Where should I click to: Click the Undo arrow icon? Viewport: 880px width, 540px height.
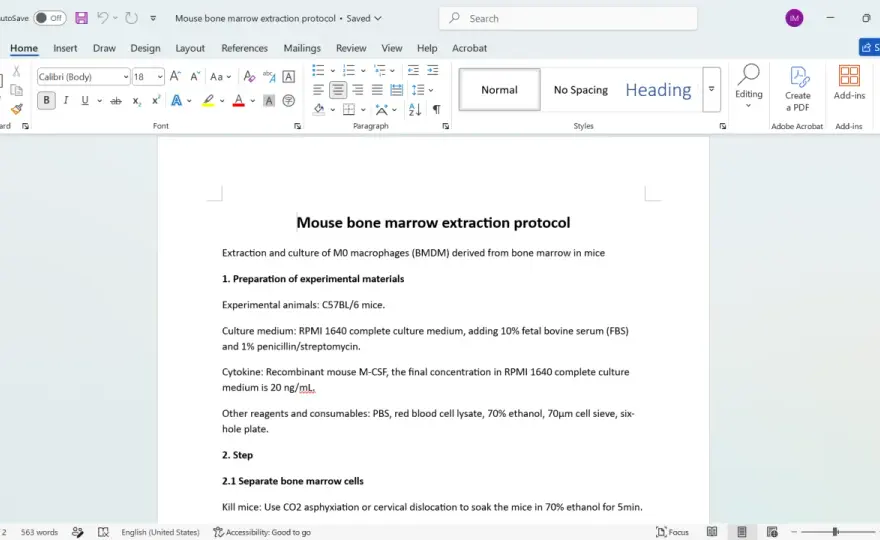(x=102, y=18)
